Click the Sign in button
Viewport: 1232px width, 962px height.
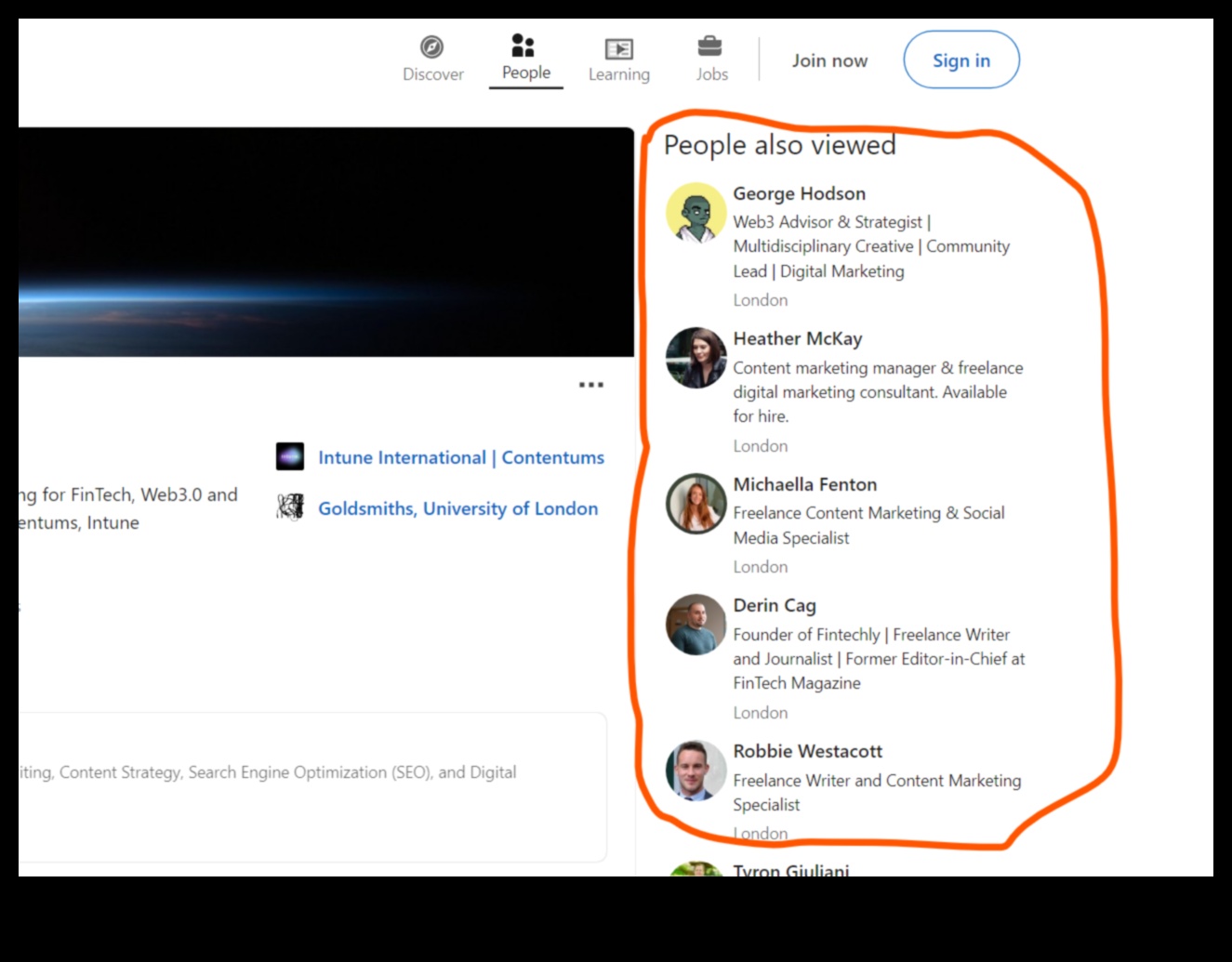tap(961, 59)
